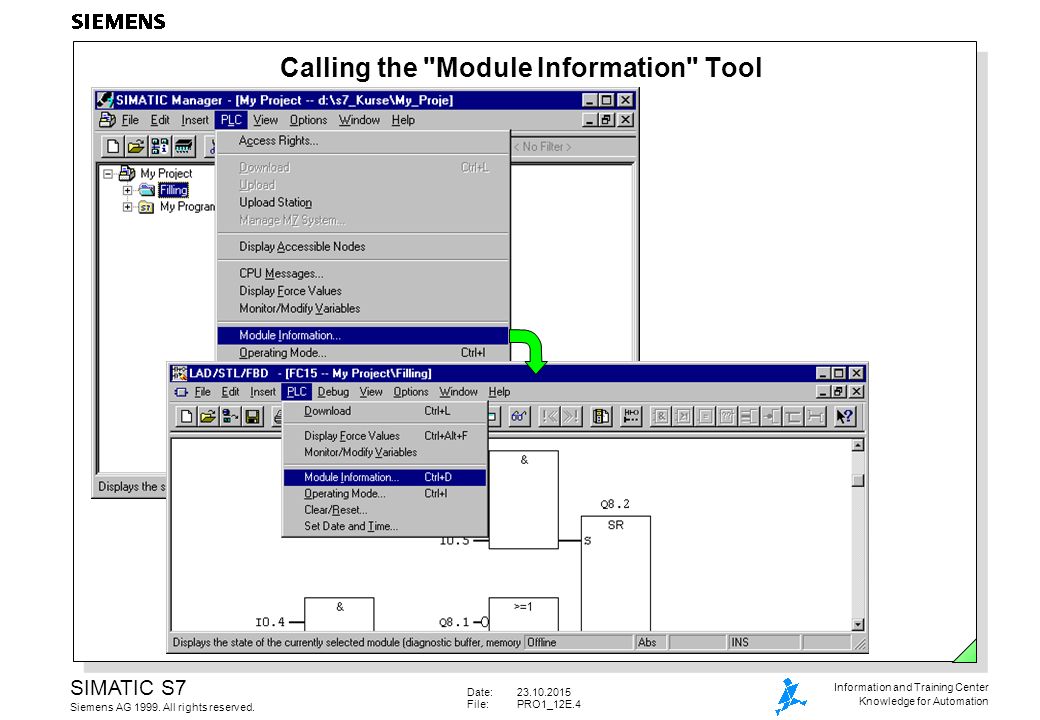
Task: Choose Clear/Reset... menu entry
Action: click(385, 510)
